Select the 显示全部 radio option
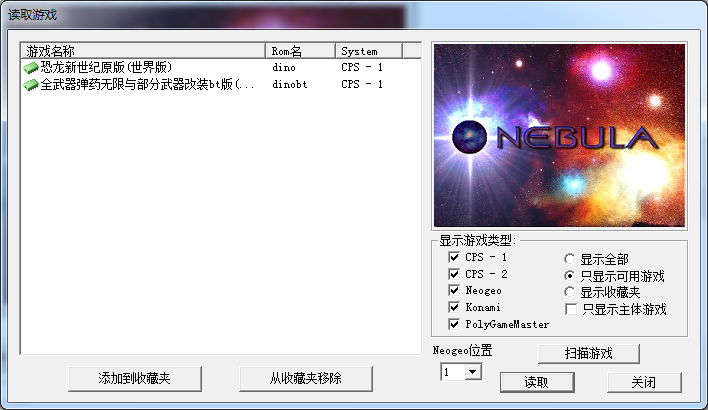 pyautogui.click(x=569, y=259)
